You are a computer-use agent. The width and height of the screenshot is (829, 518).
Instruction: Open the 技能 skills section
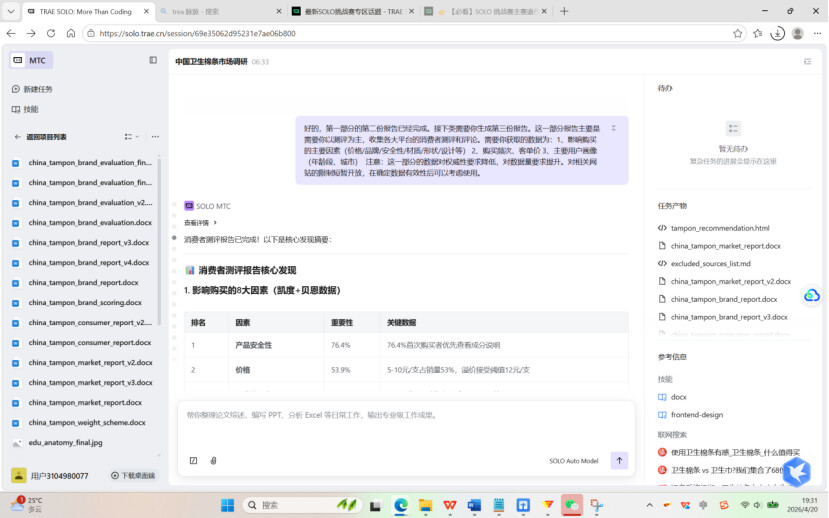31,109
